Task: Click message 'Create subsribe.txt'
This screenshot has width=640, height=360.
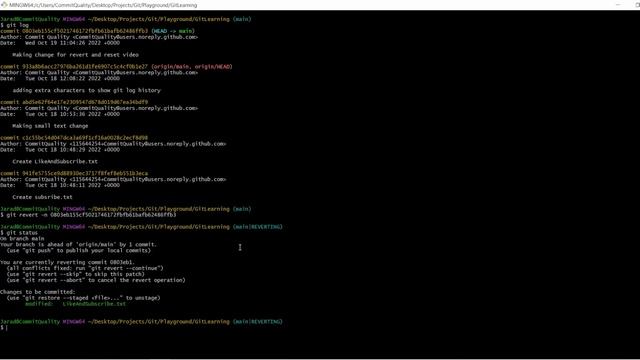Action: point(42,197)
